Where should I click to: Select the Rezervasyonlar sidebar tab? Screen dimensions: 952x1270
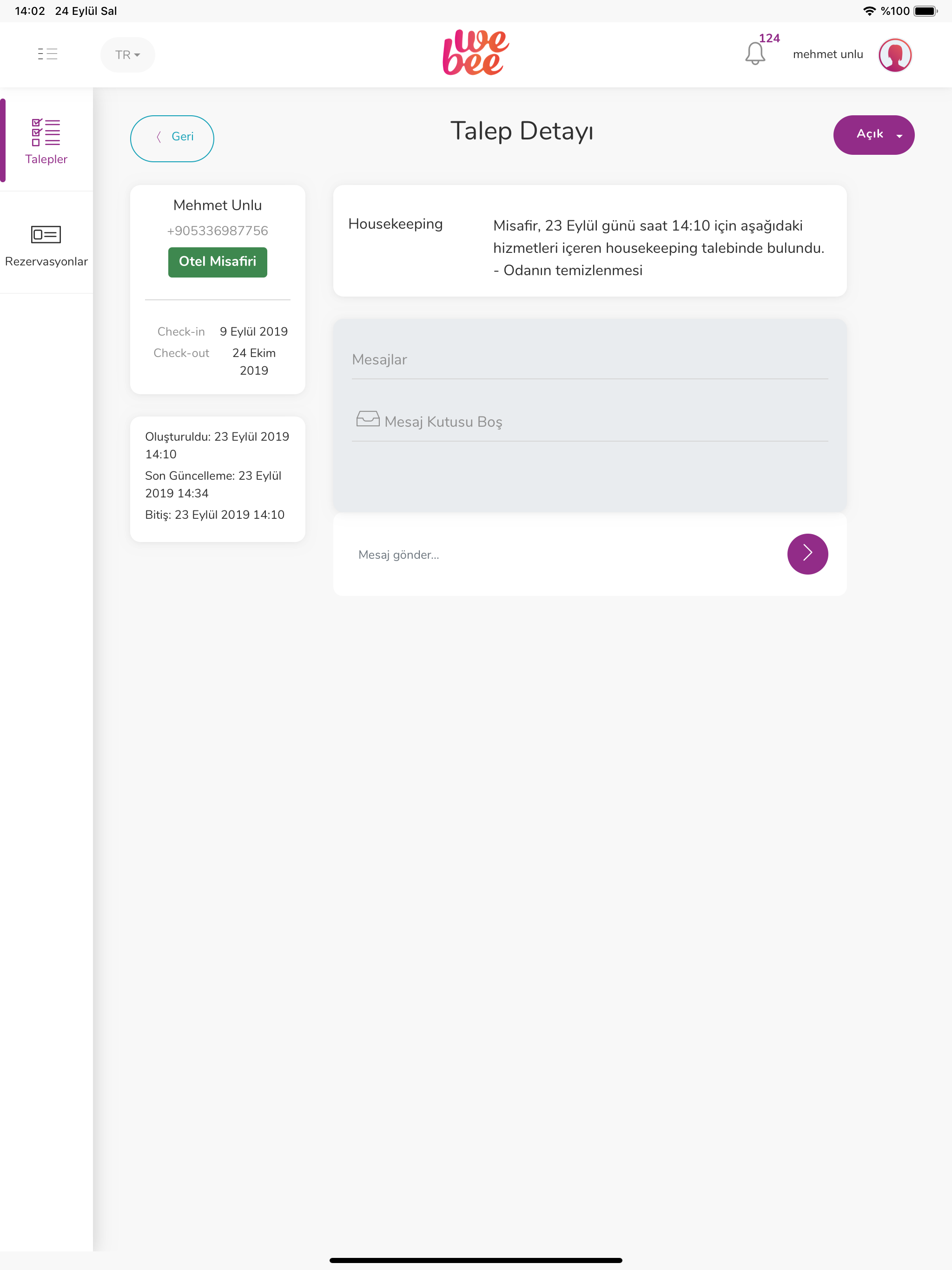click(46, 246)
